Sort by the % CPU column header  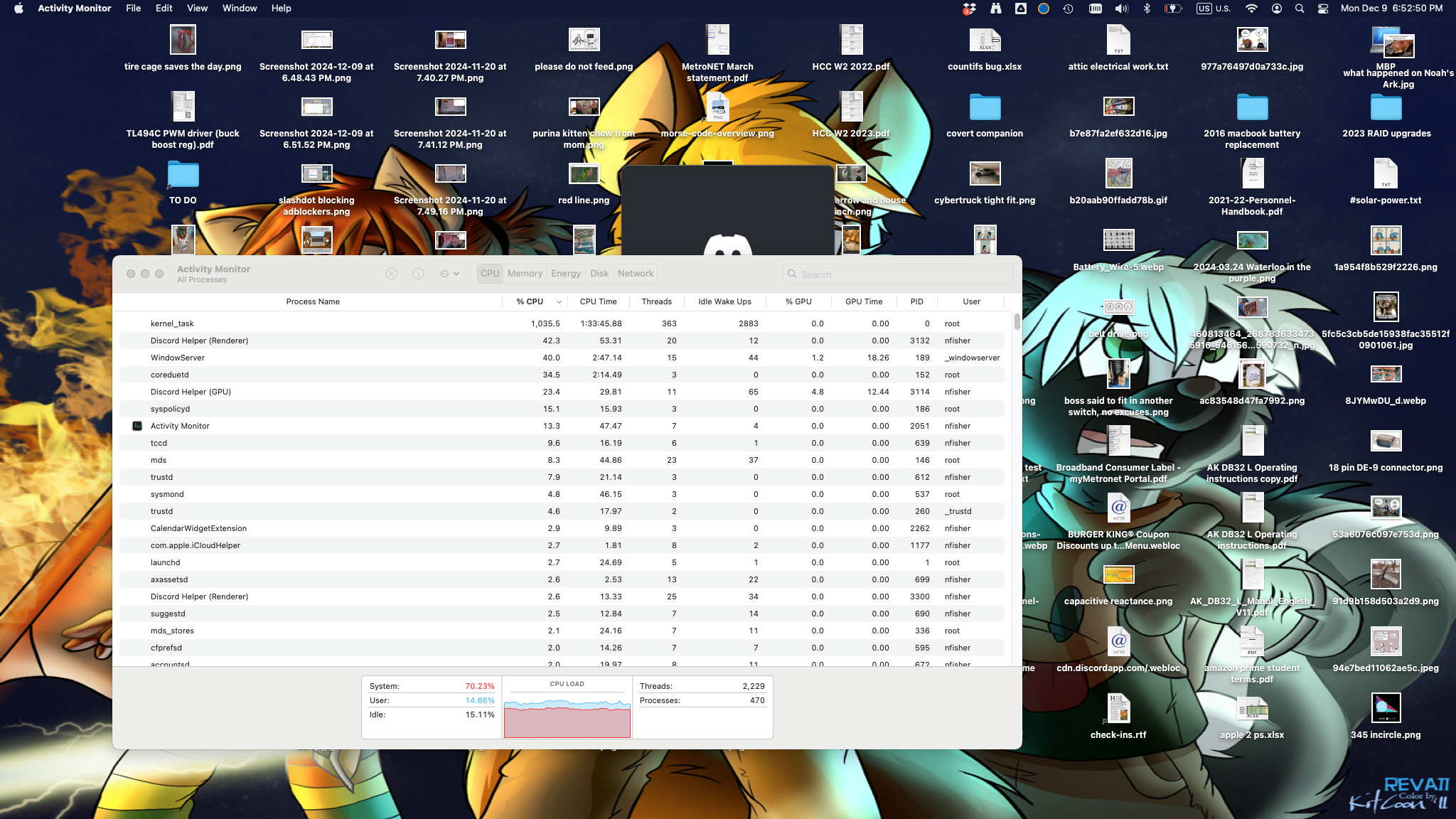click(530, 301)
